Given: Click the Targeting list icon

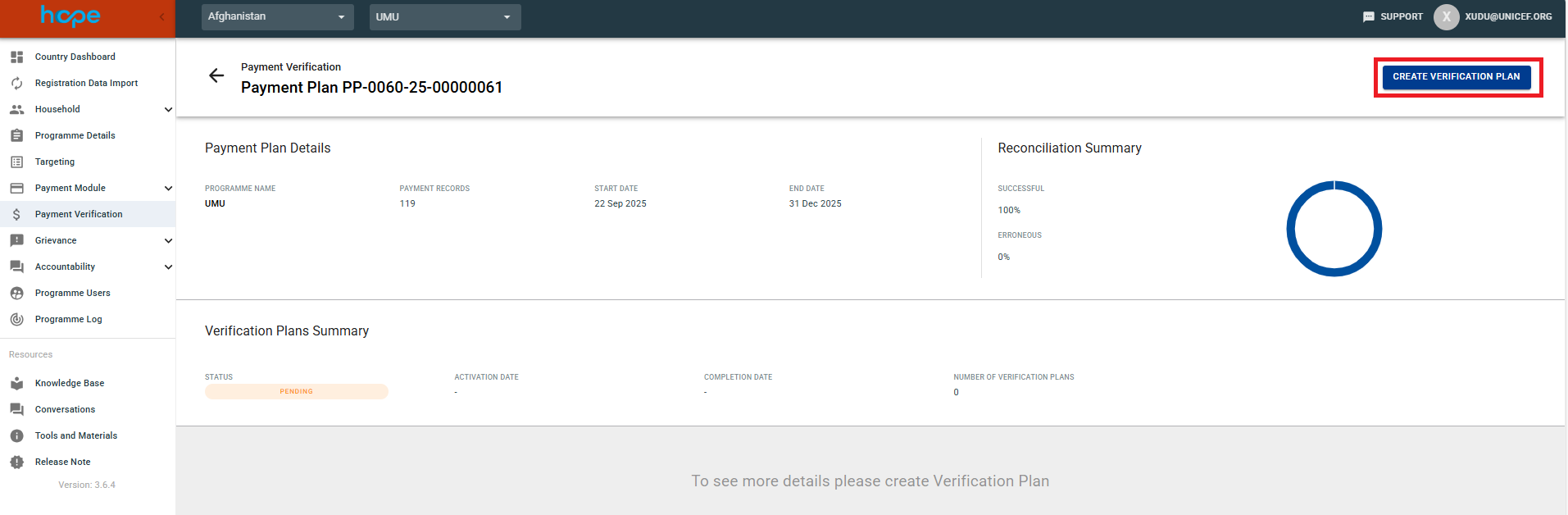Looking at the screenshot, I should pyautogui.click(x=16, y=162).
